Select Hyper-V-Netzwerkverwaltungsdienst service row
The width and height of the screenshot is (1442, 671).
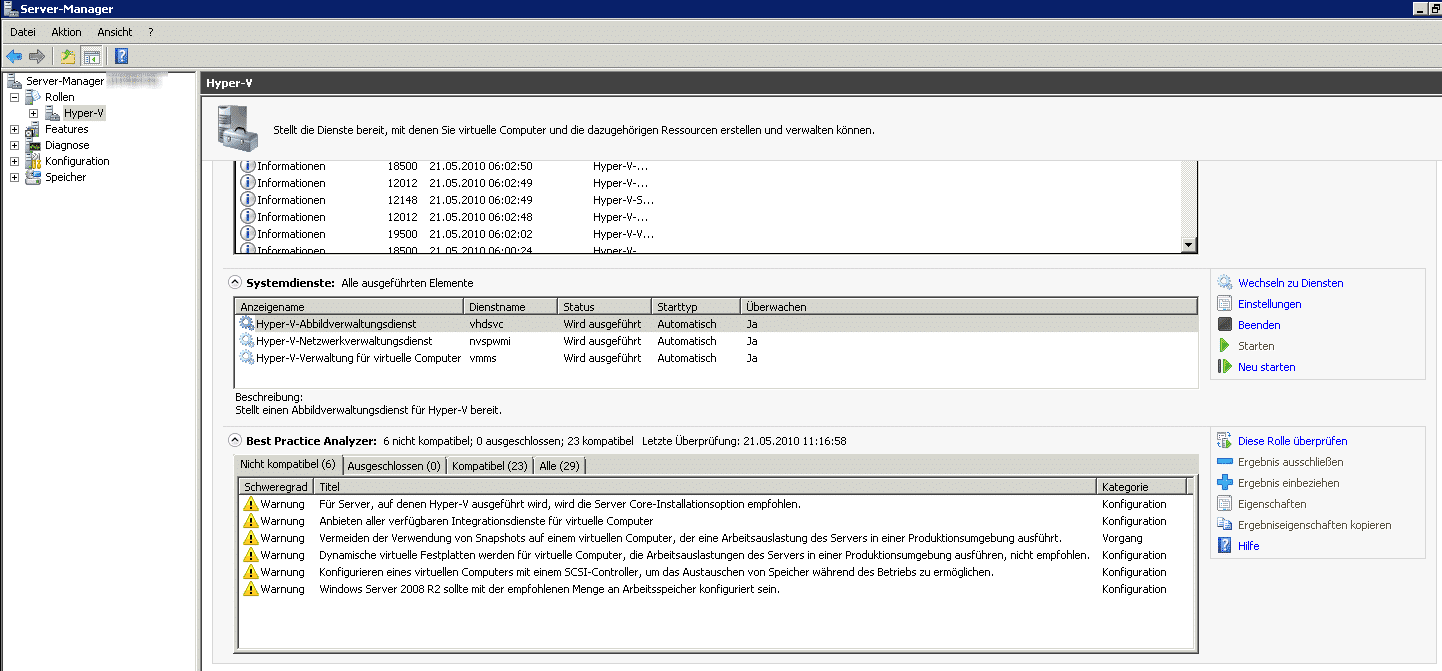click(x=716, y=341)
